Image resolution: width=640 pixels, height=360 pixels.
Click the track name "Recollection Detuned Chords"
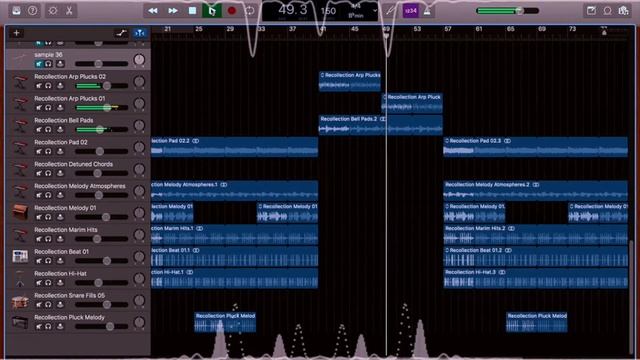(x=73, y=164)
